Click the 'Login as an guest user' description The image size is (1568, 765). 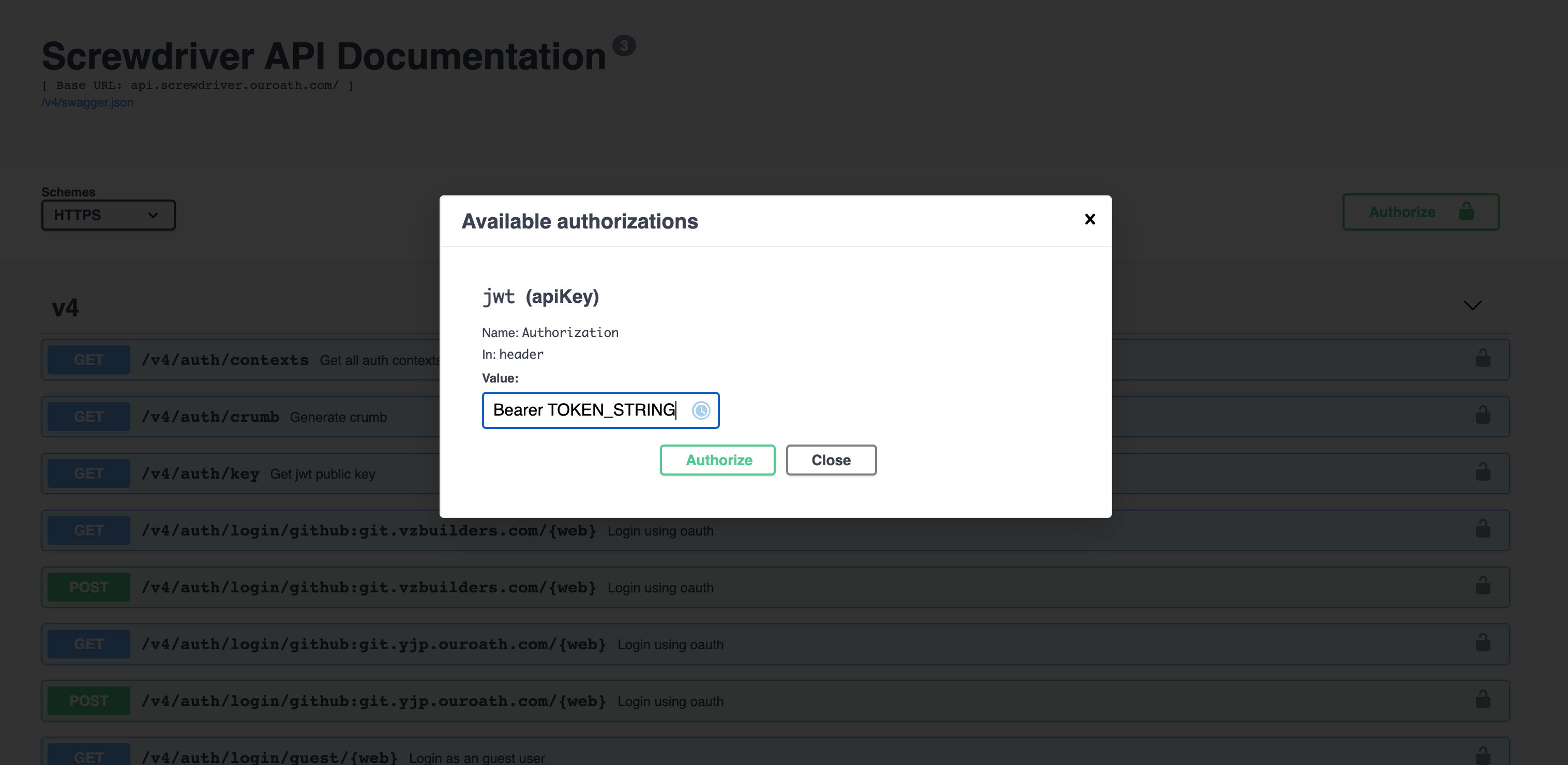(477, 758)
